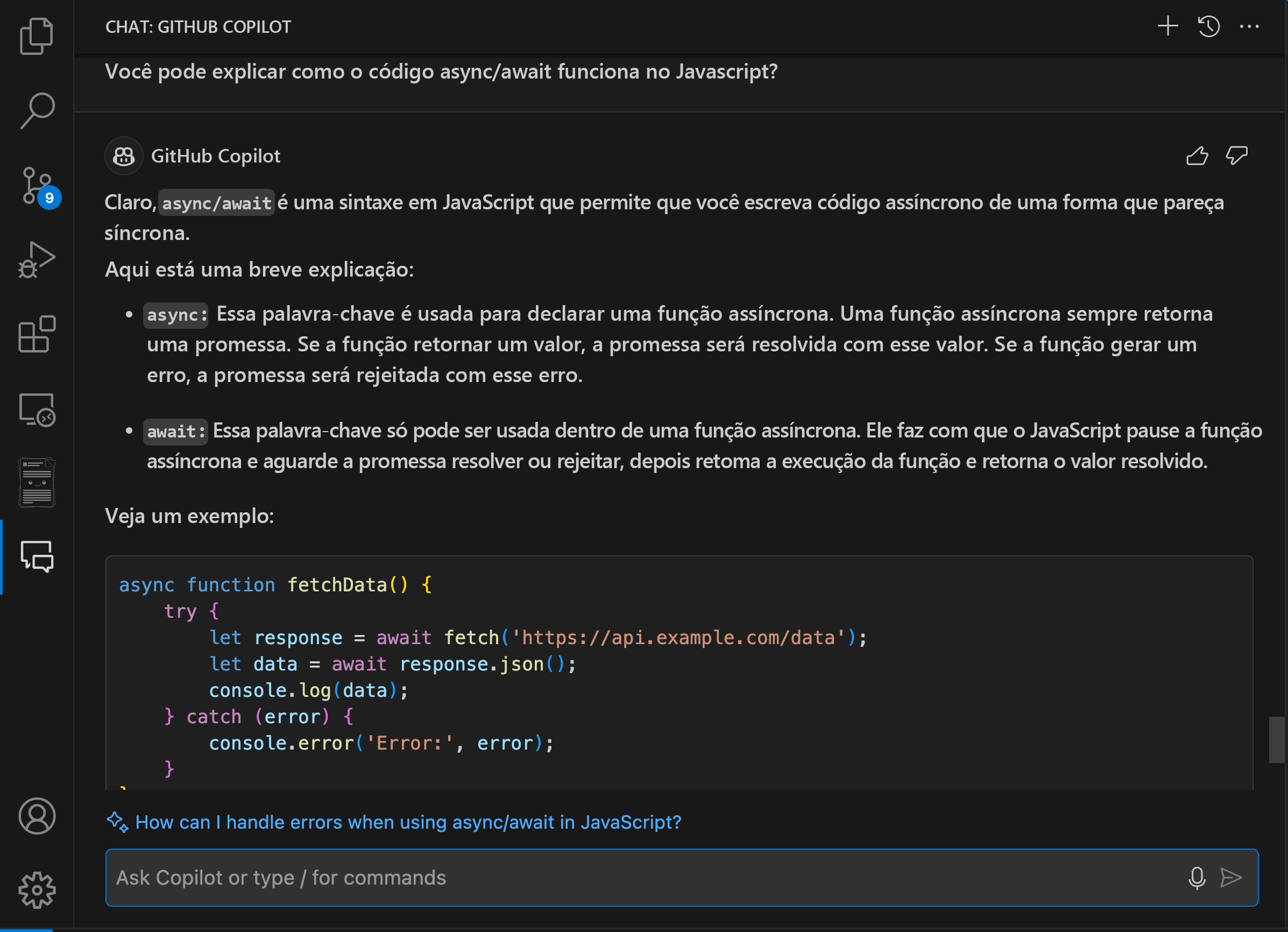Click the chat scrollbar thumb
Image resolution: width=1288 pixels, height=932 pixels.
[1276, 739]
